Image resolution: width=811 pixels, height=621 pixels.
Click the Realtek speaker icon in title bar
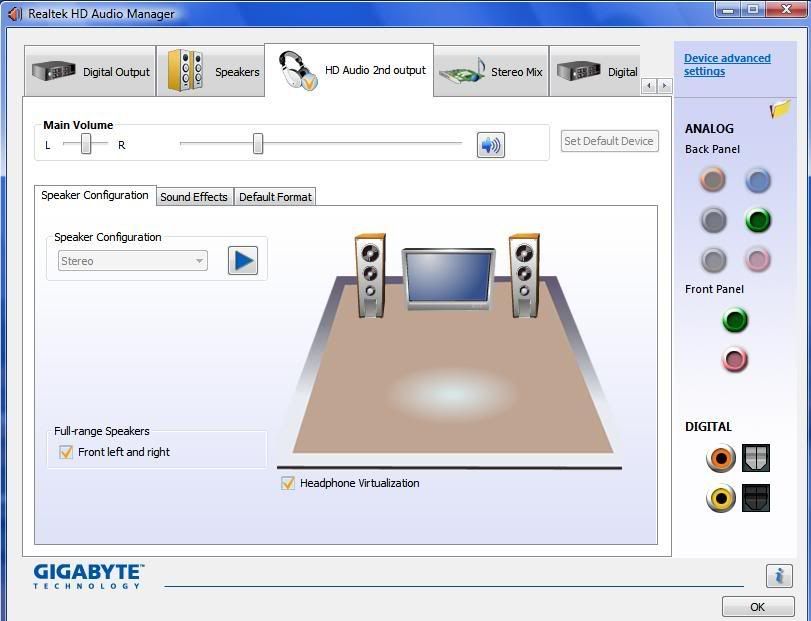16,14
